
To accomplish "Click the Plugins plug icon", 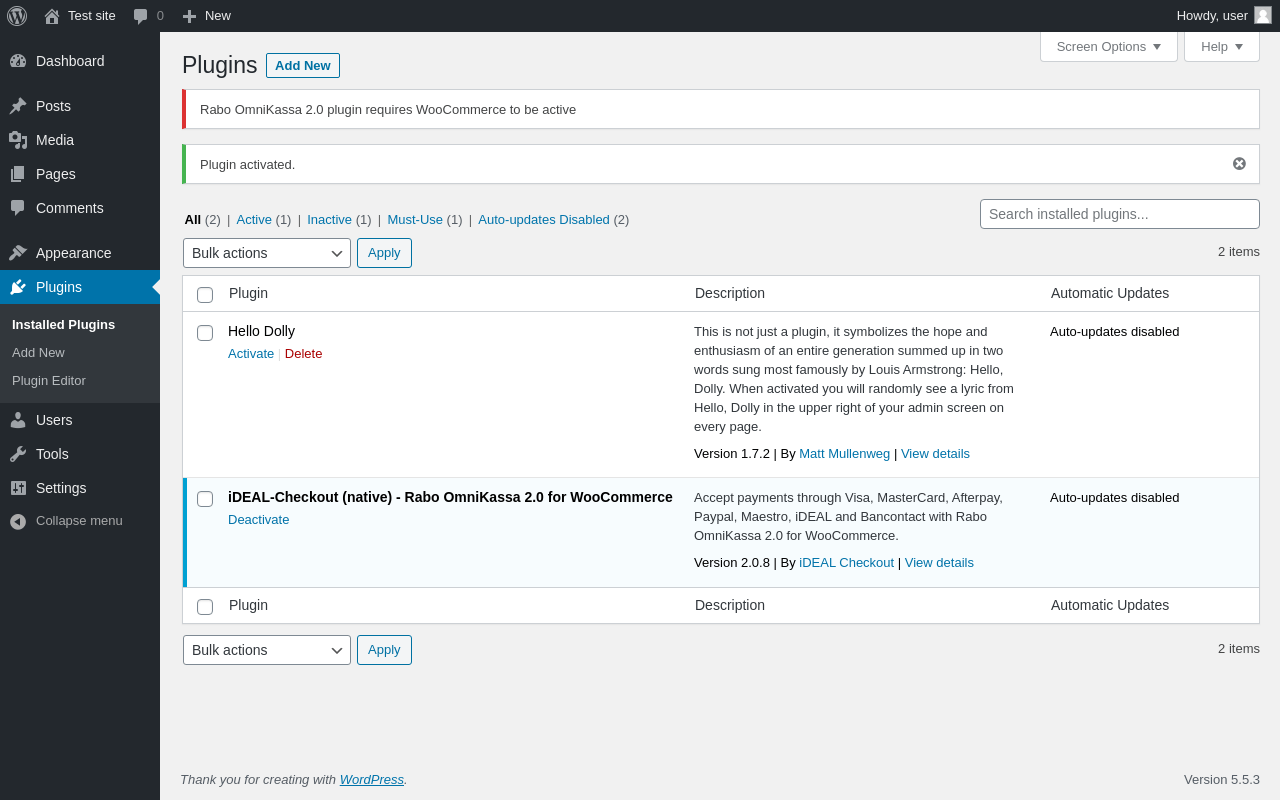I will [x=18, y=287].
